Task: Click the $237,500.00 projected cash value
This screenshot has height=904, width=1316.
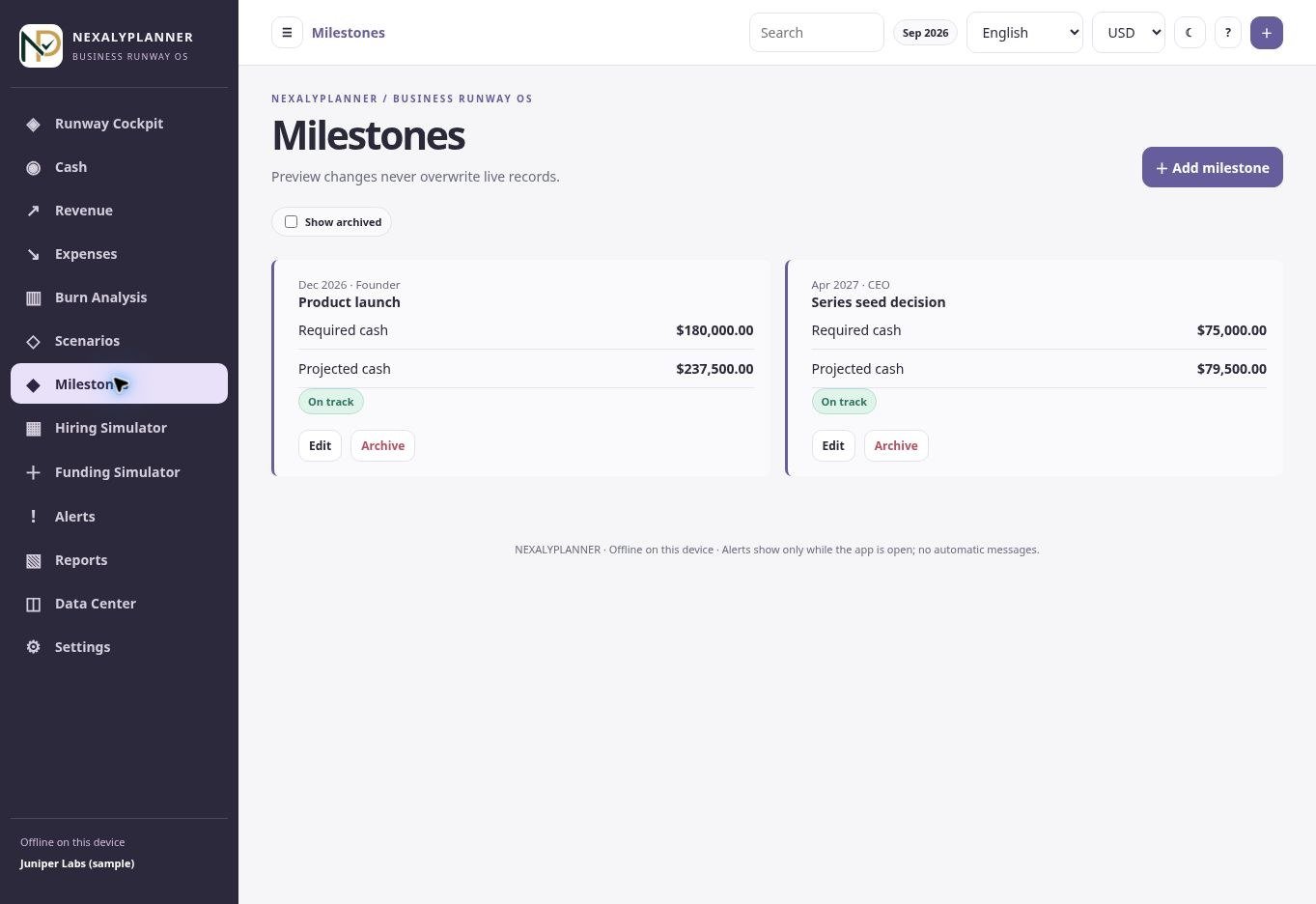Action: click(x=714, y=369)
